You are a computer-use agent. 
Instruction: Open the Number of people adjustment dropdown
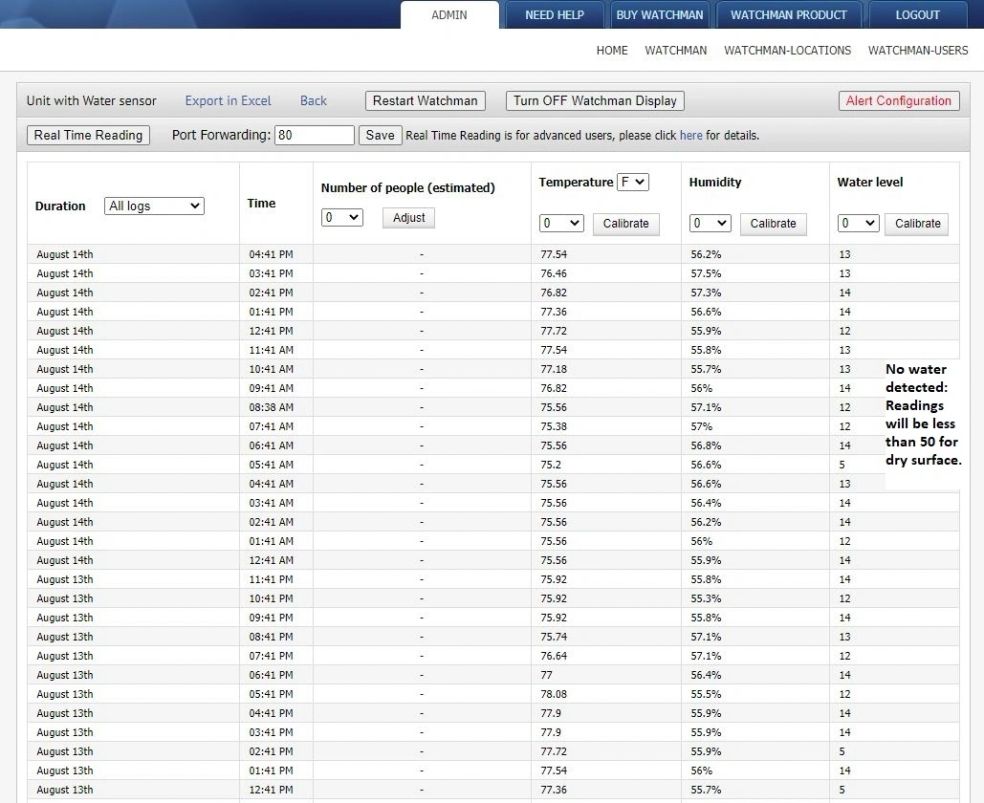[342, 218]
